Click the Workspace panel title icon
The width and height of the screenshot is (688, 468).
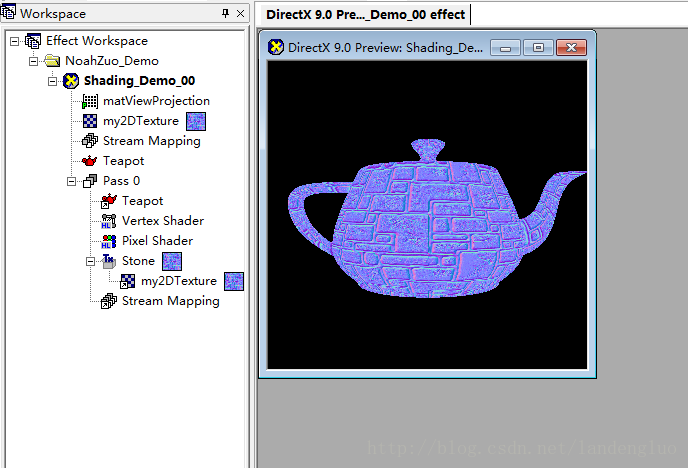[x=8, y=12]
